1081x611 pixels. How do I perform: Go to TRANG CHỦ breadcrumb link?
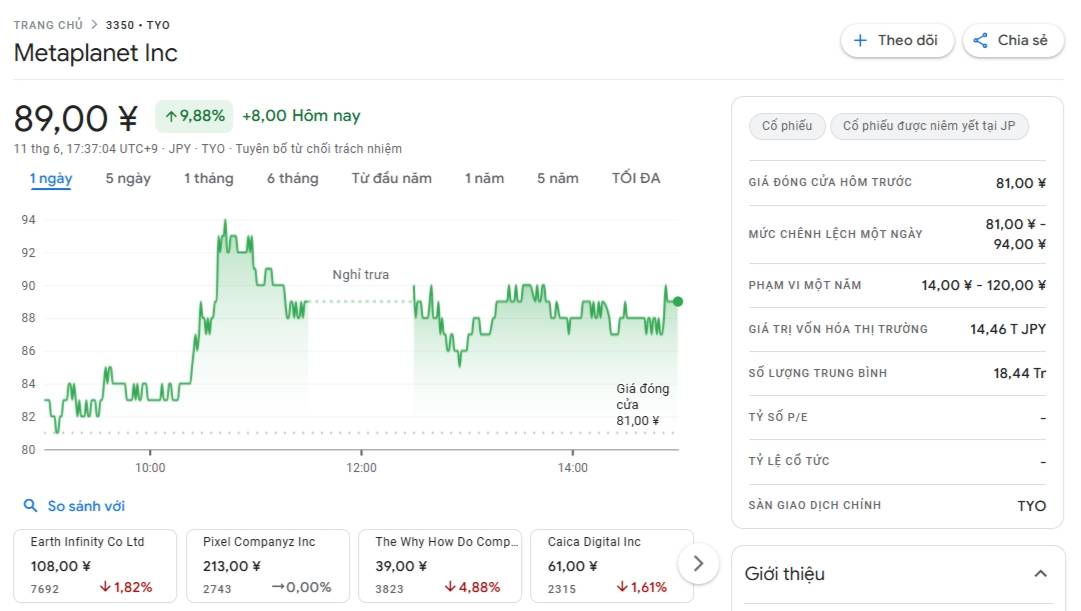pos(48,25)
